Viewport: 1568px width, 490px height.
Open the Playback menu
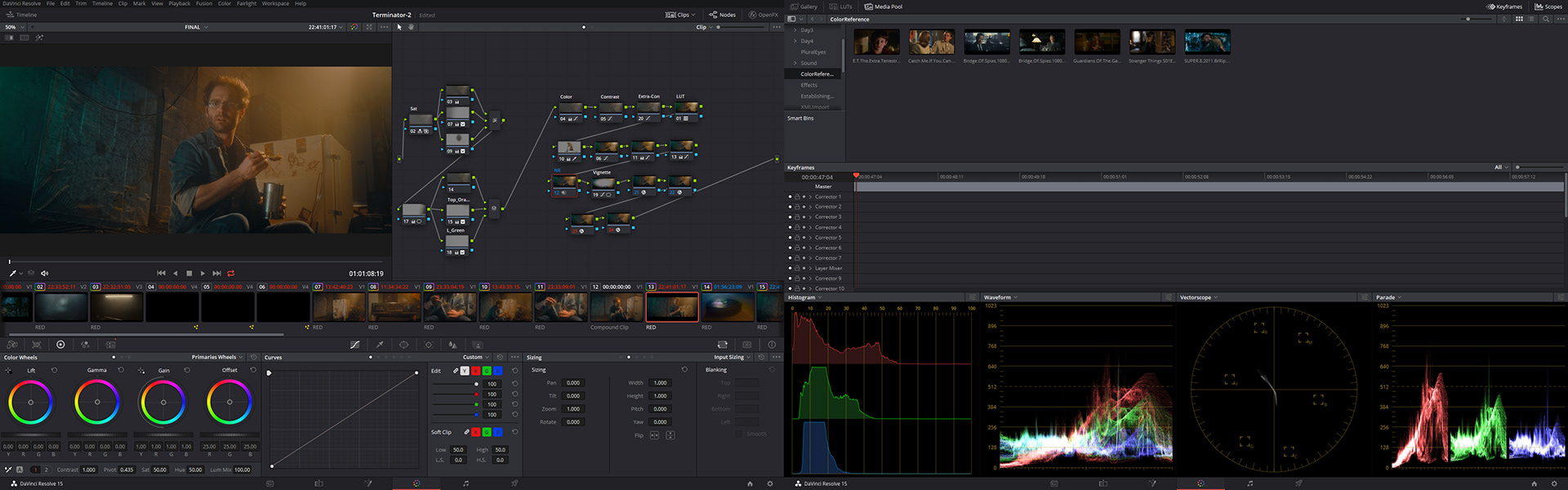click(x=179, y=3)
